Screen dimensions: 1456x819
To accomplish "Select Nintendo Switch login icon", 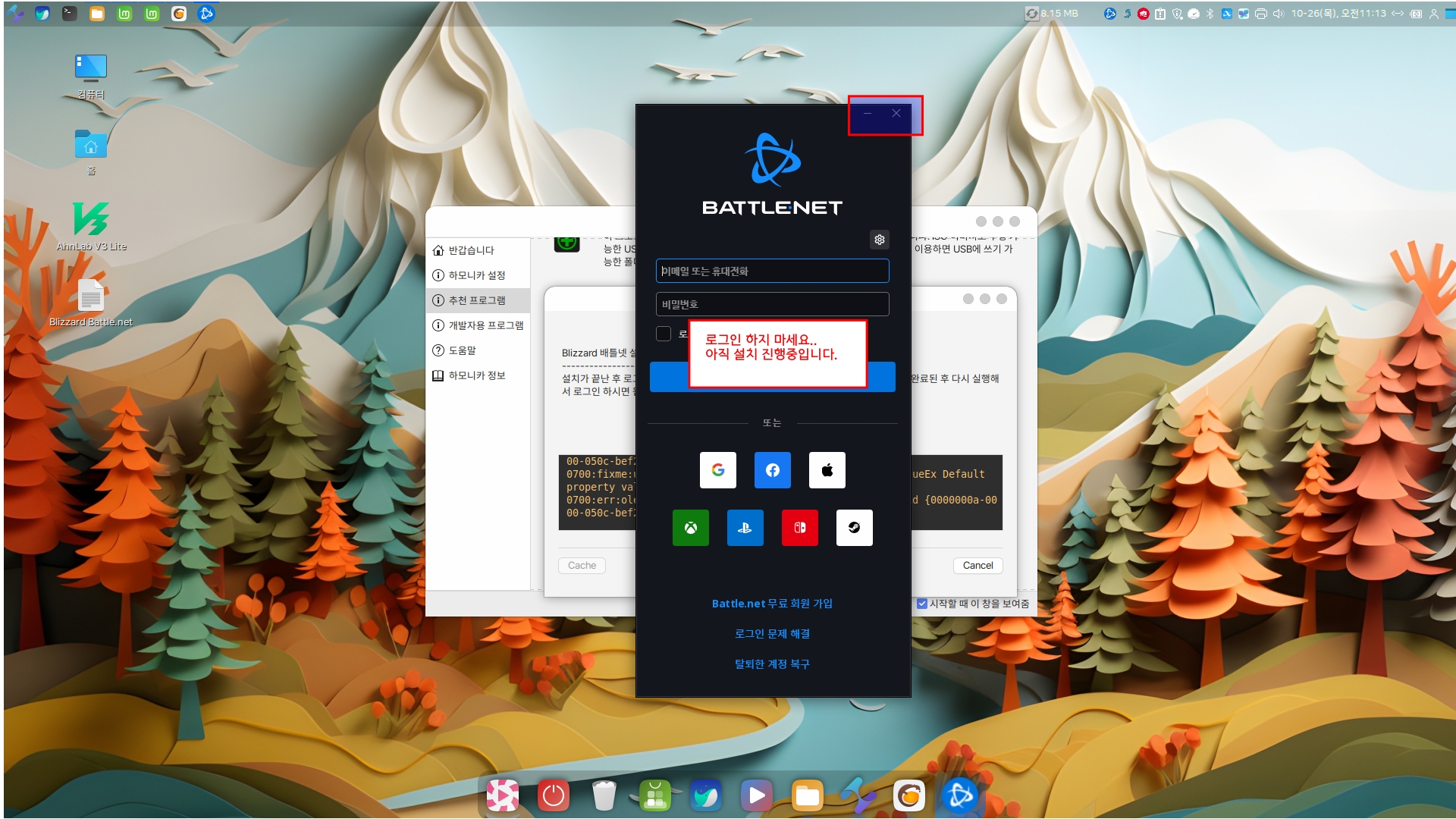I will pos(799,528).
